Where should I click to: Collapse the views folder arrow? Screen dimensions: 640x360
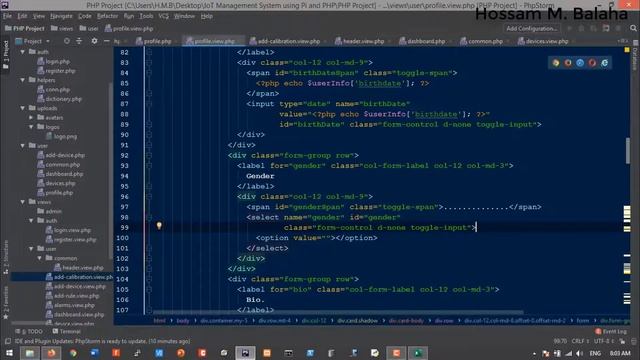pyautogui.click(x=23, y=202)
